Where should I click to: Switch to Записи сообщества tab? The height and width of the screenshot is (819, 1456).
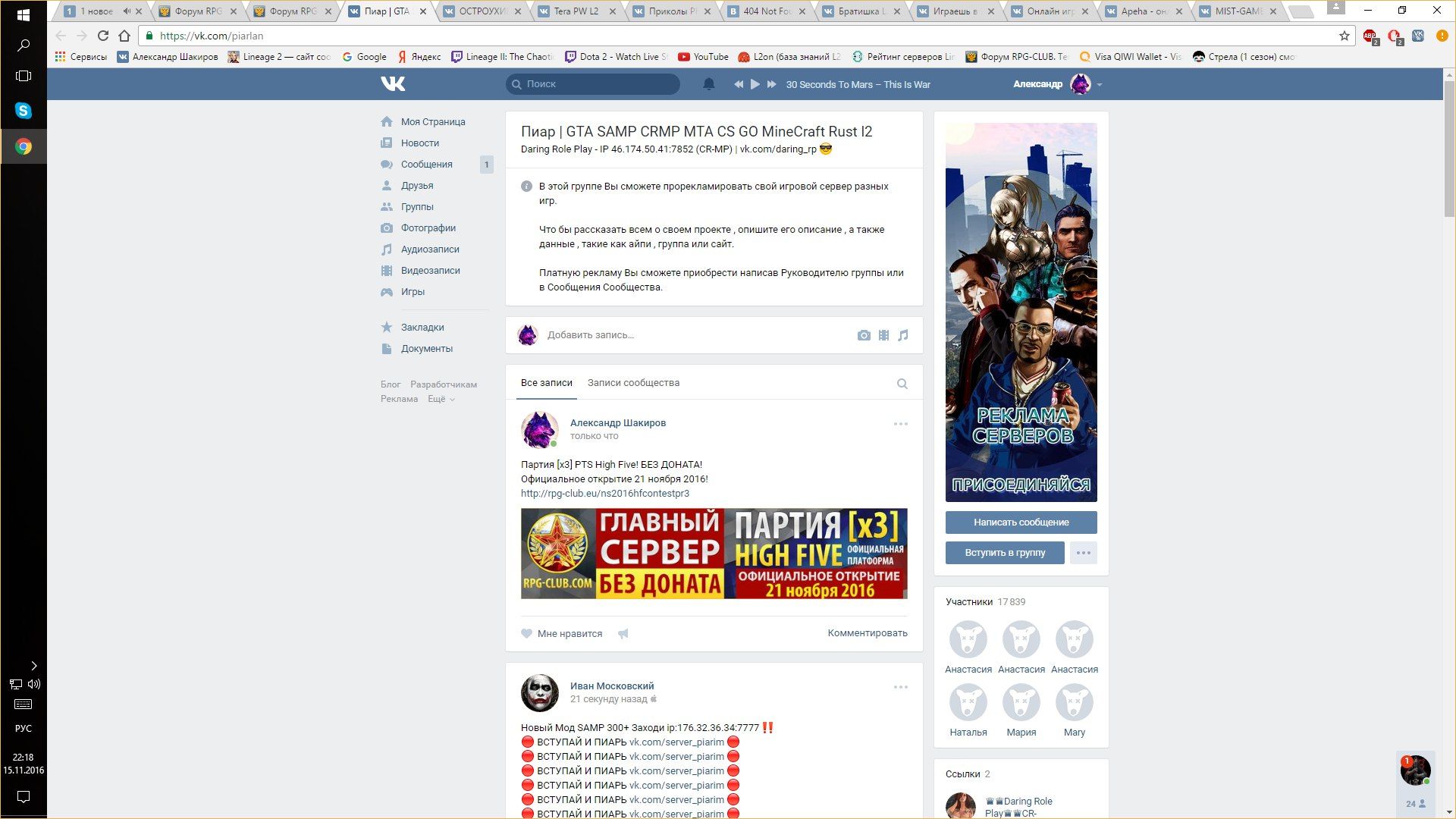(x=633, y=383)
